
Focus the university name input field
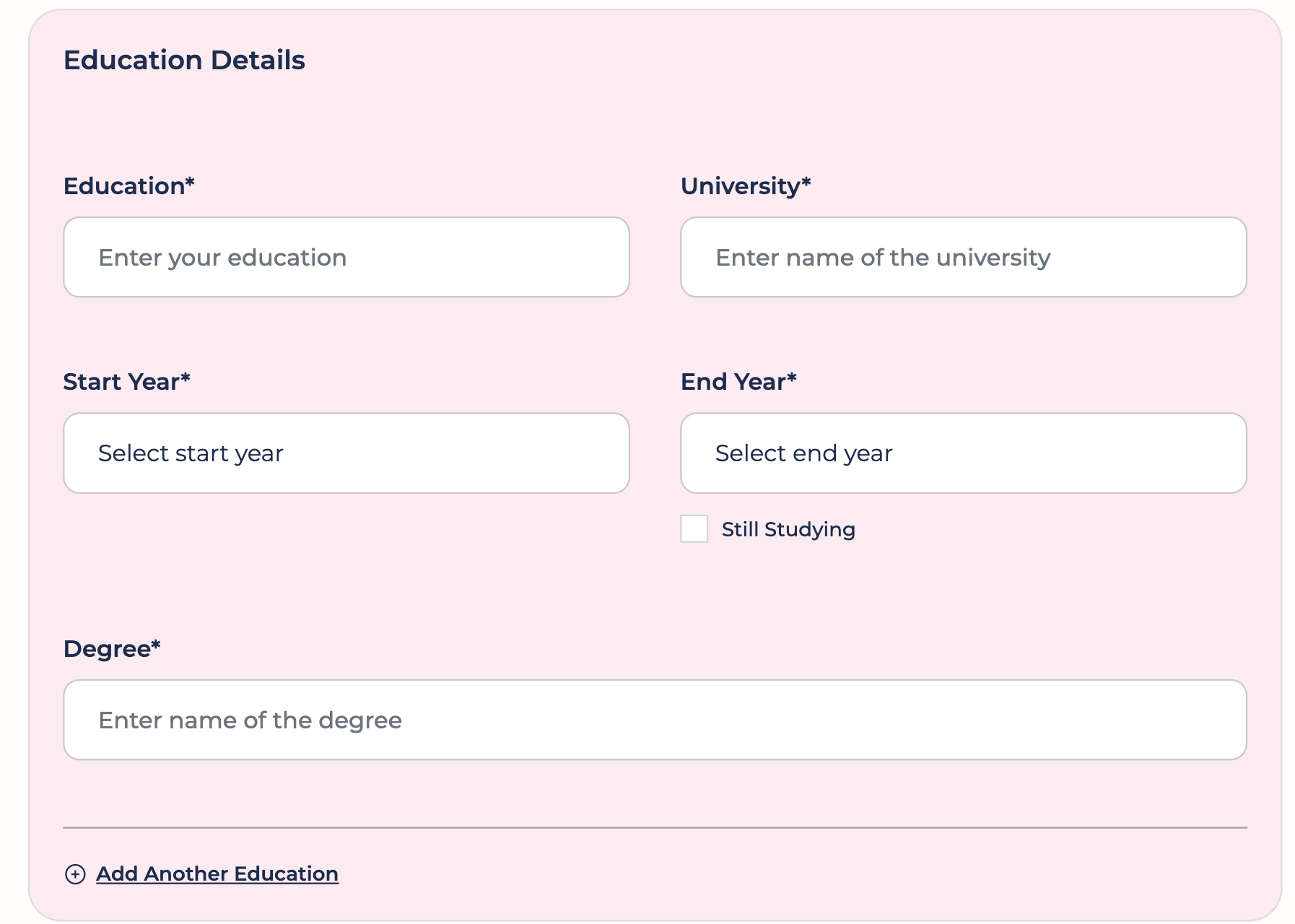[x=964, y=258]
